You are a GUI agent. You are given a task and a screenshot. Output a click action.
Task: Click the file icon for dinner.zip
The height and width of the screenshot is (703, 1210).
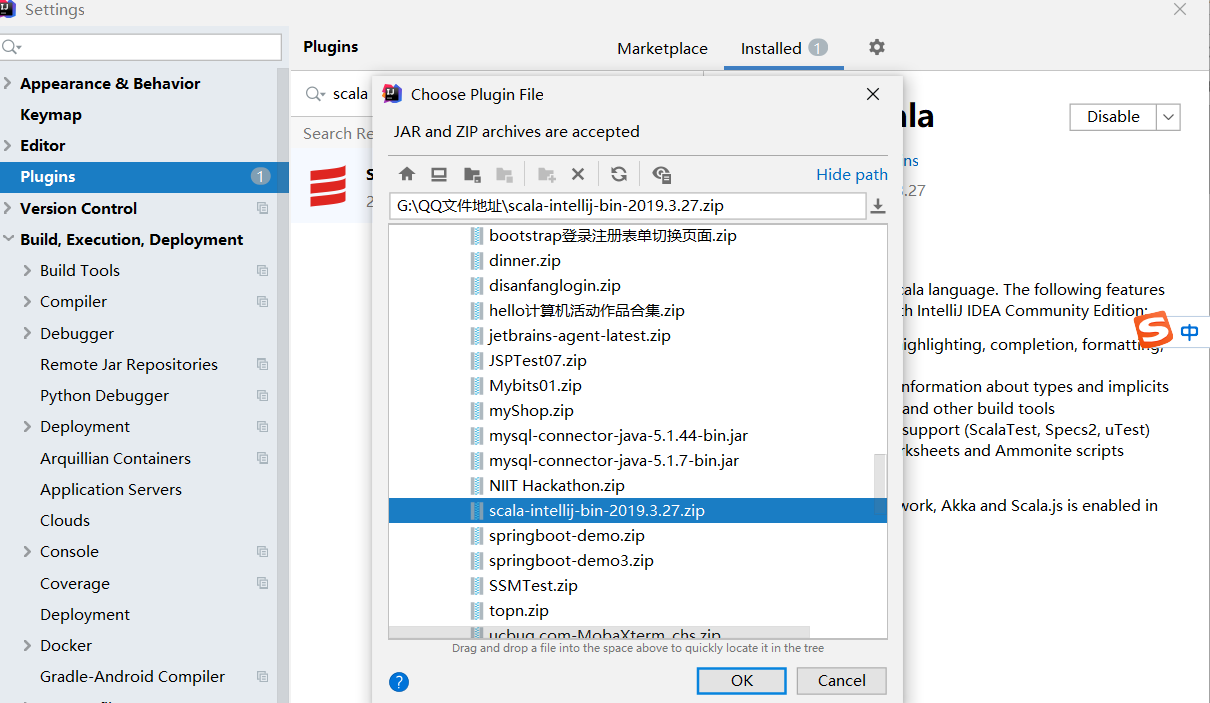pos(476,260)
